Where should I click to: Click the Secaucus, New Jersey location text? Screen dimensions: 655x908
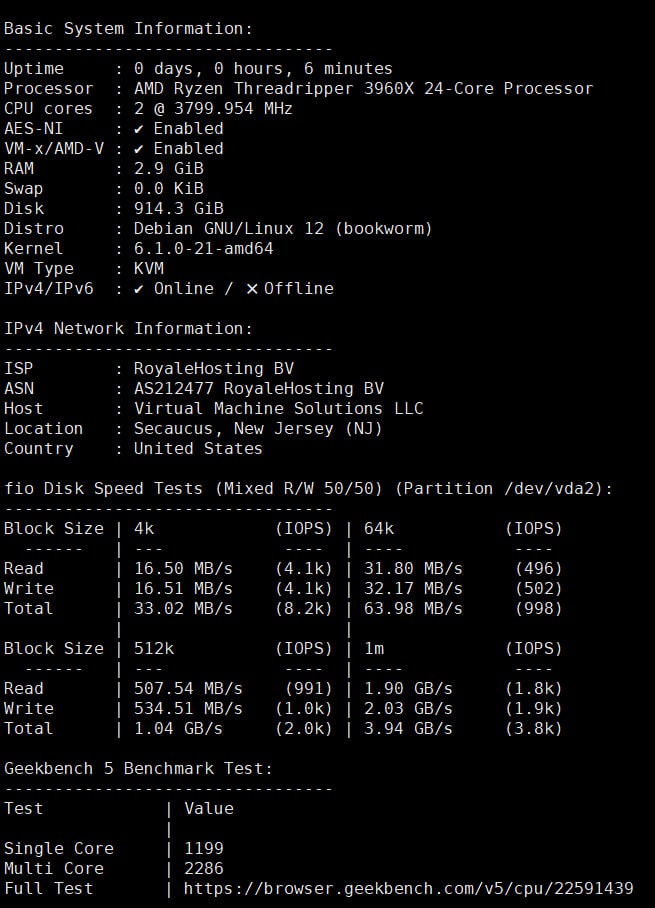(258, 428)
